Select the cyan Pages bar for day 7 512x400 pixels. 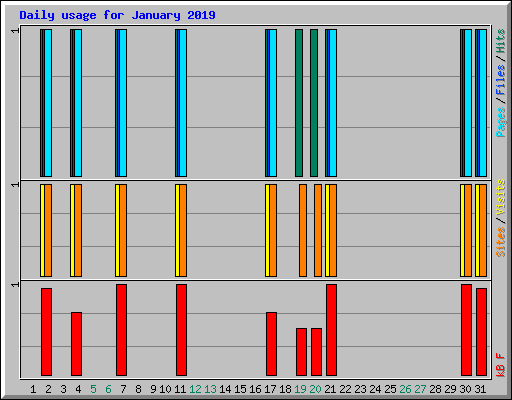(123, 103)
